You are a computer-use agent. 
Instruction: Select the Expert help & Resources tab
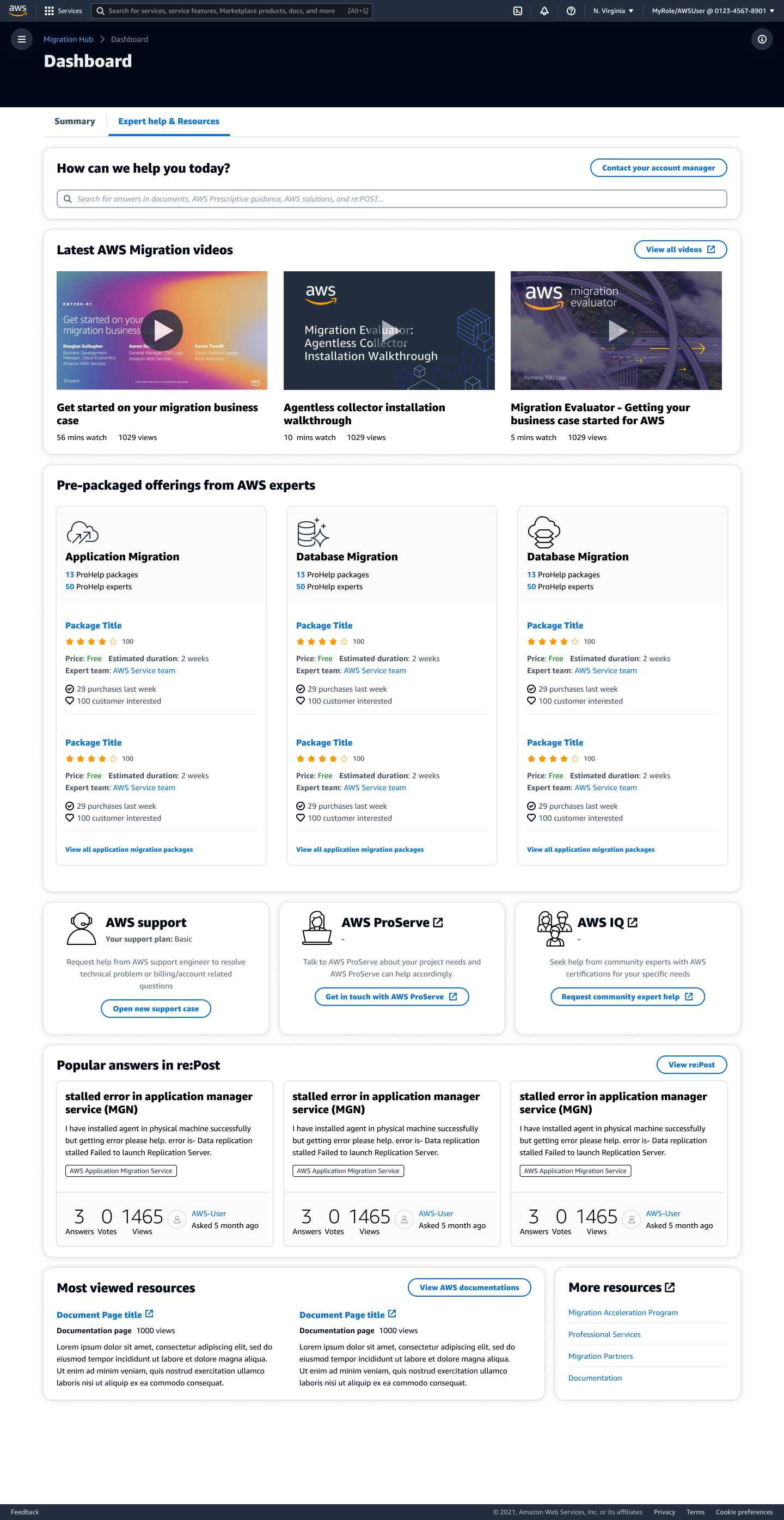pos(169,121)
